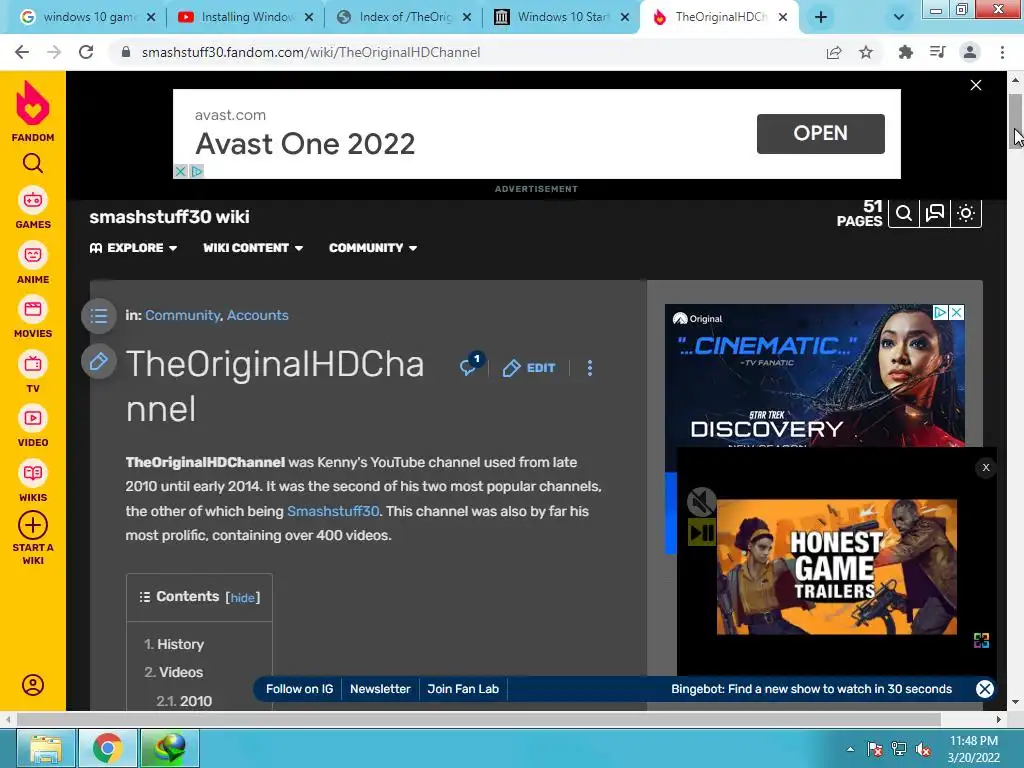This screenshot has width=1024, height=768.
Task: Start a Wiki plus icon
Action: click(x=33, y=525)
